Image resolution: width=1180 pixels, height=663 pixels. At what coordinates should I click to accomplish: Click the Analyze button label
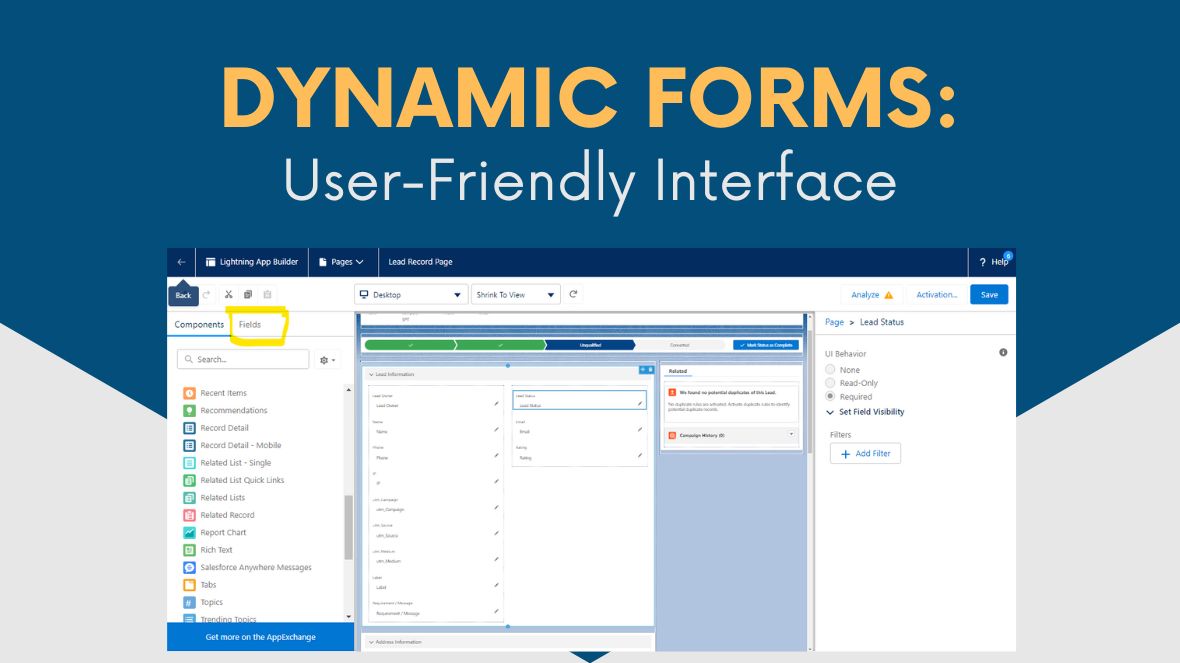click(865, 295)
